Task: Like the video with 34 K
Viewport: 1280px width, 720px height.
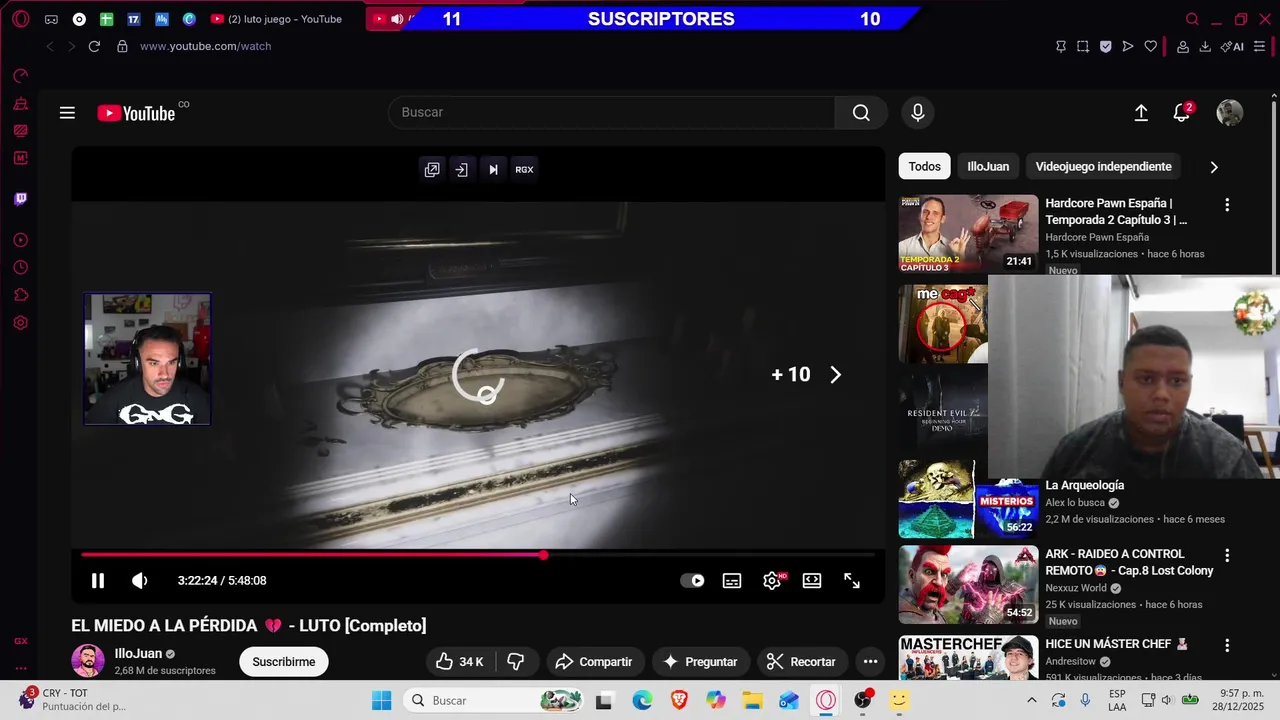Action: [460, 662]
